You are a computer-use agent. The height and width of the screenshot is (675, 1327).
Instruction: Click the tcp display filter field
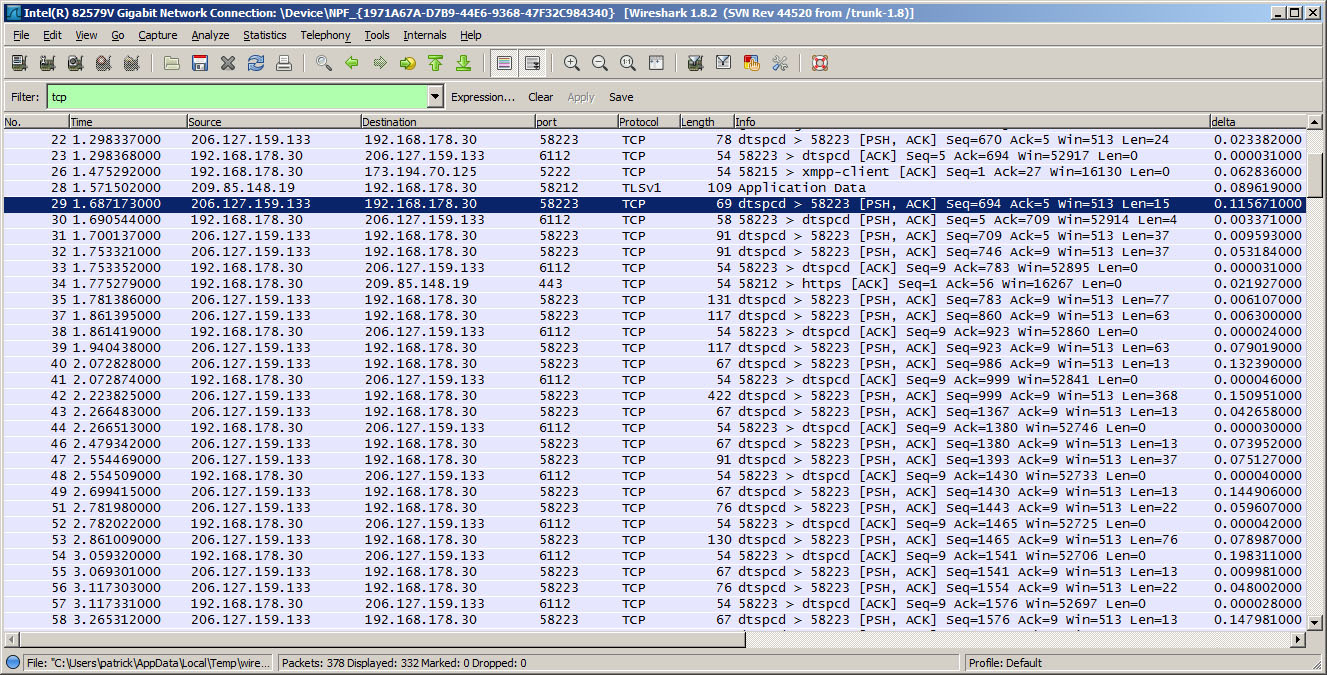(x=236, y=97)
